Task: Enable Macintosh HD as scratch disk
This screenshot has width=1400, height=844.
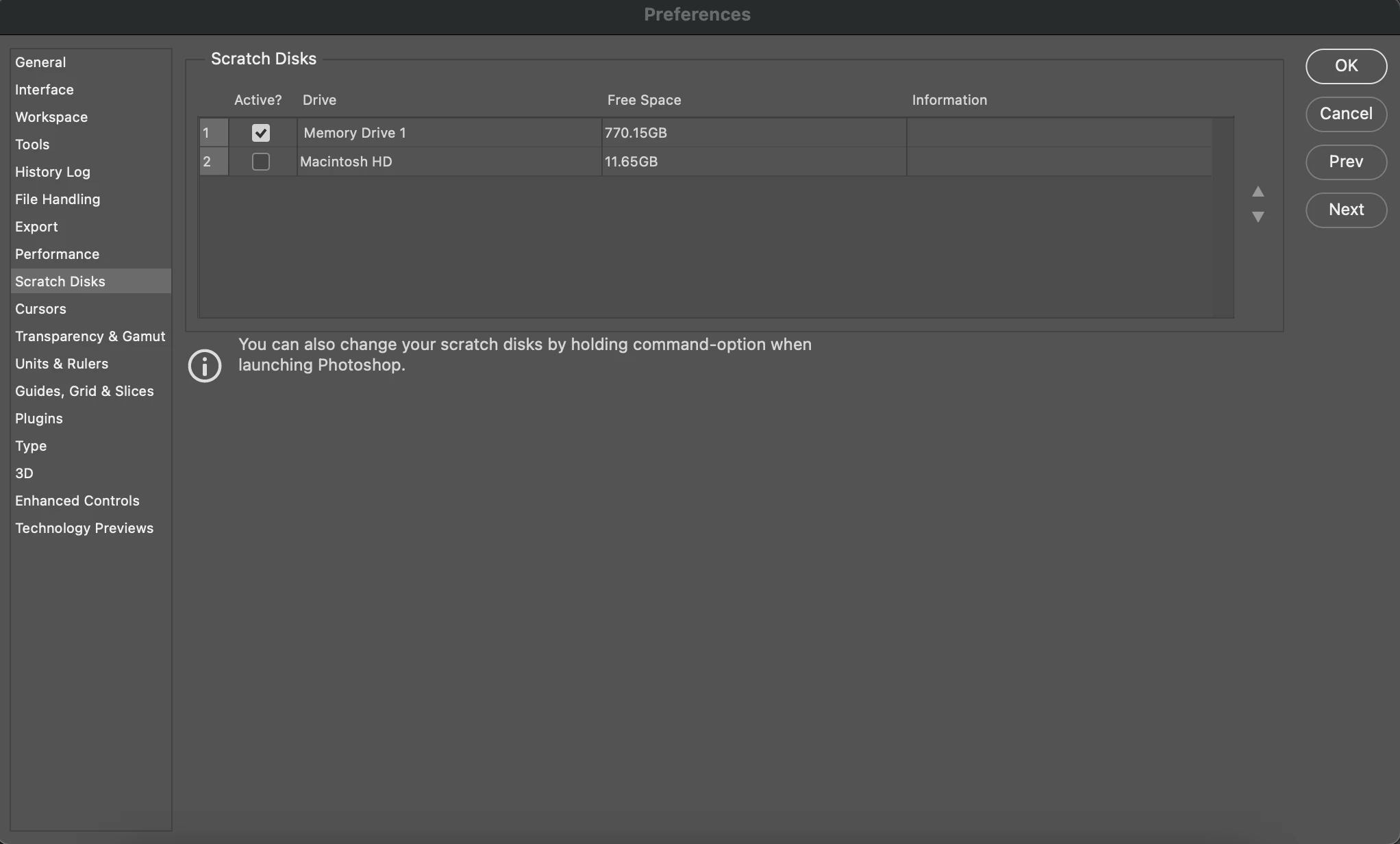Action: pyautogui.click(x=260, y=162)
